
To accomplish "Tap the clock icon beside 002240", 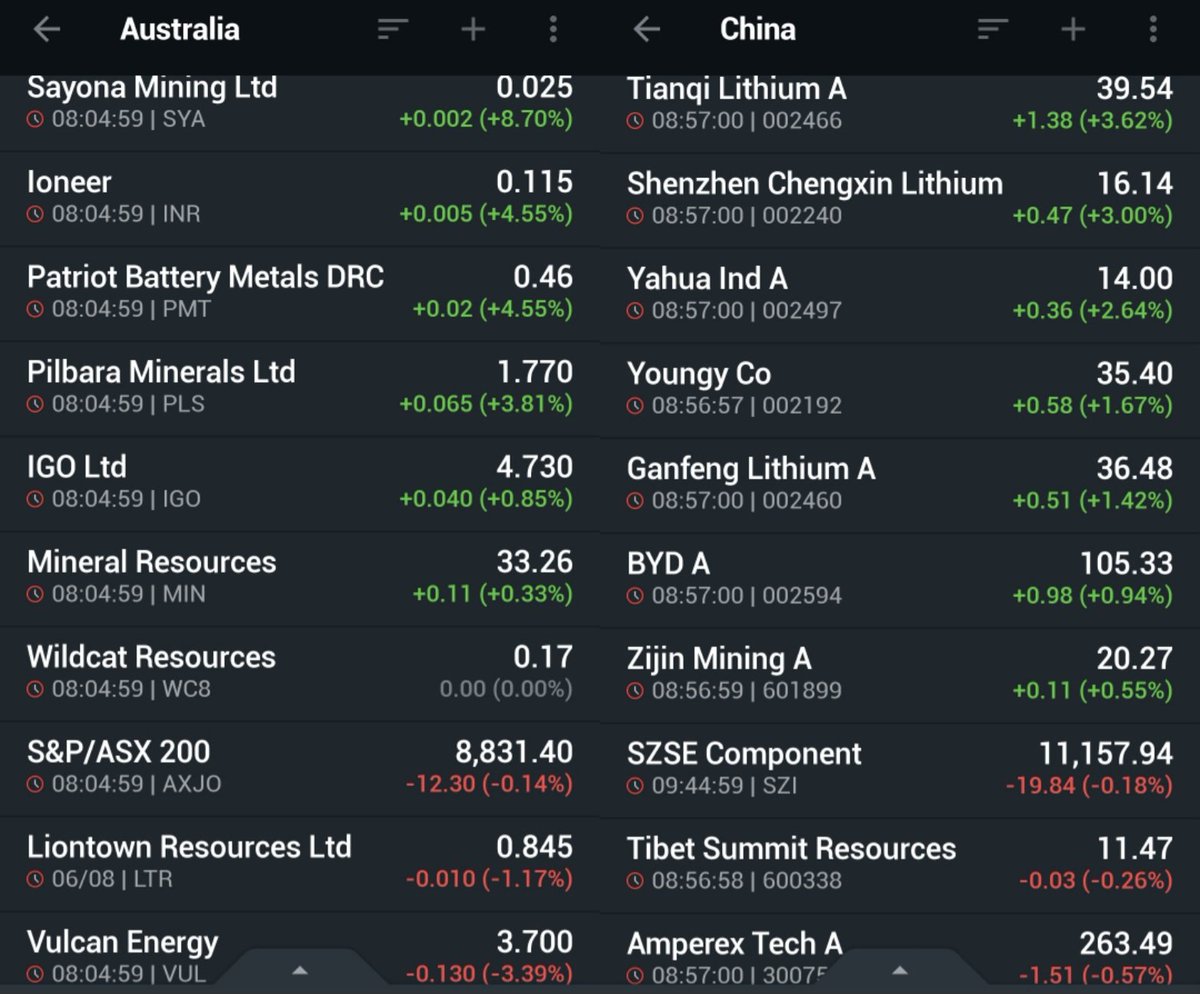I will coord(636,215).
